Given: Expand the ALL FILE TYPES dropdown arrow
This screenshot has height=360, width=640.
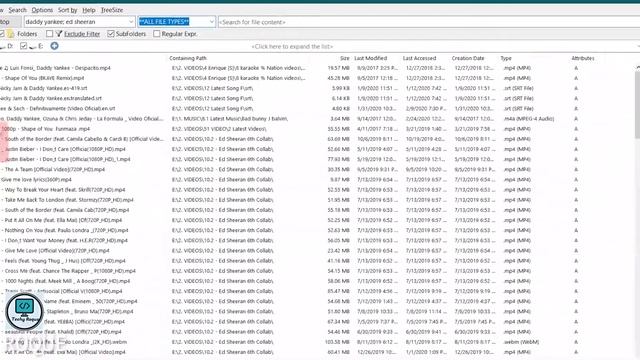Looking at the screenshot, I should [x=212, y=22].
